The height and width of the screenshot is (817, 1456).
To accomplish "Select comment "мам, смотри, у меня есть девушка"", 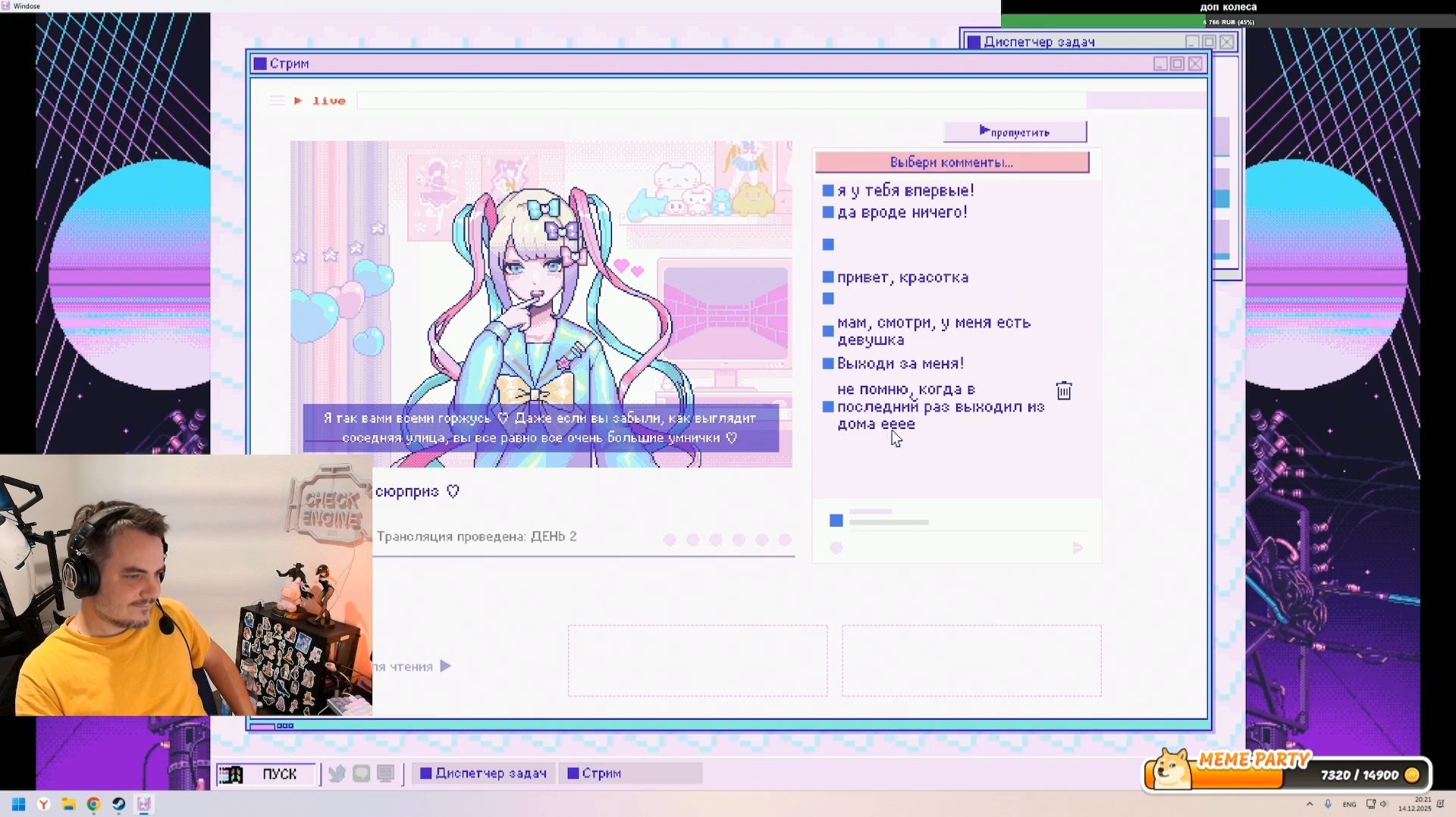I will click(x=927, y=331).
